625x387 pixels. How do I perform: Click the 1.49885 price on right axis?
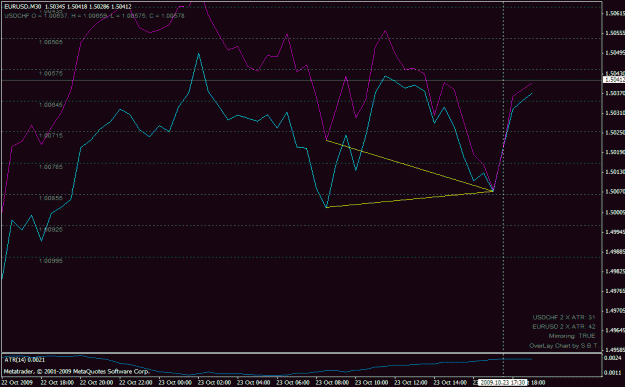click(x=615, y=251)
